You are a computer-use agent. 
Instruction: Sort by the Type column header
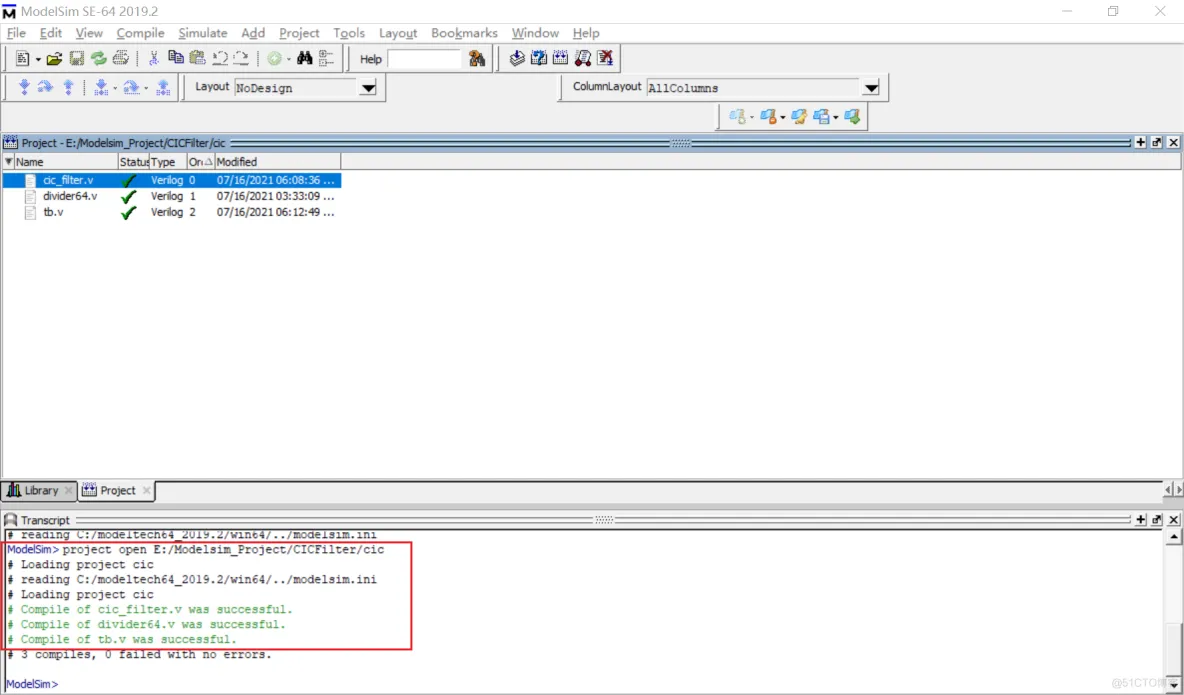[168, 162]
